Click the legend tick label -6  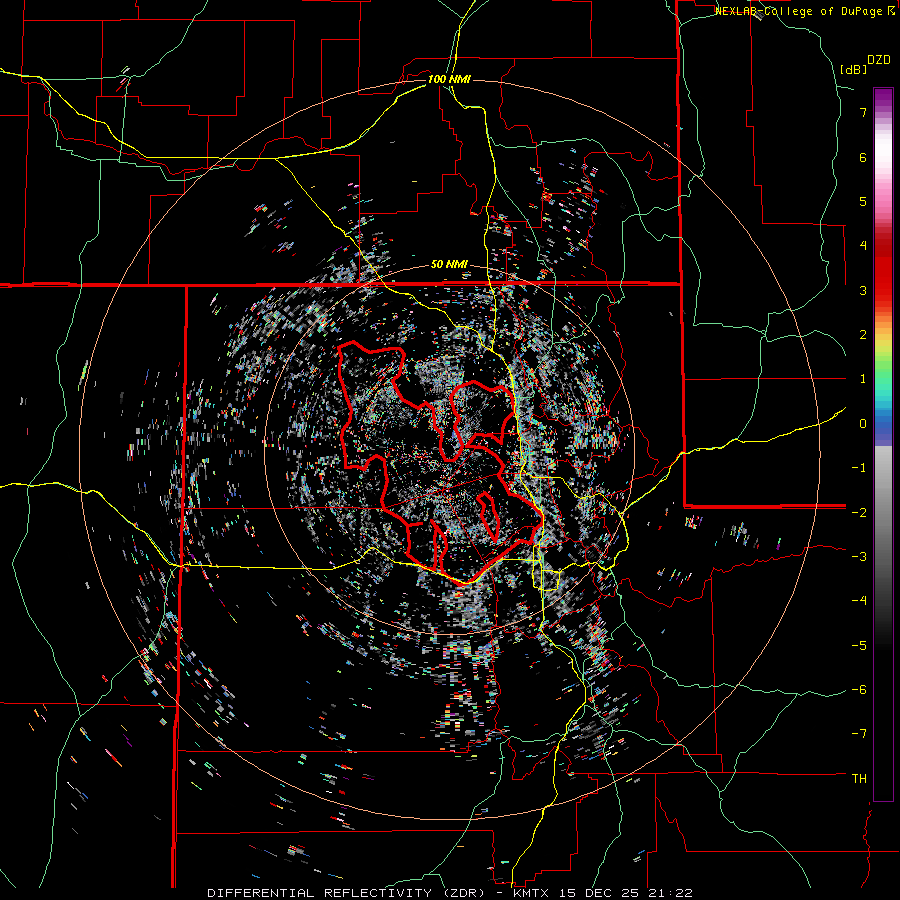[859, 689]
